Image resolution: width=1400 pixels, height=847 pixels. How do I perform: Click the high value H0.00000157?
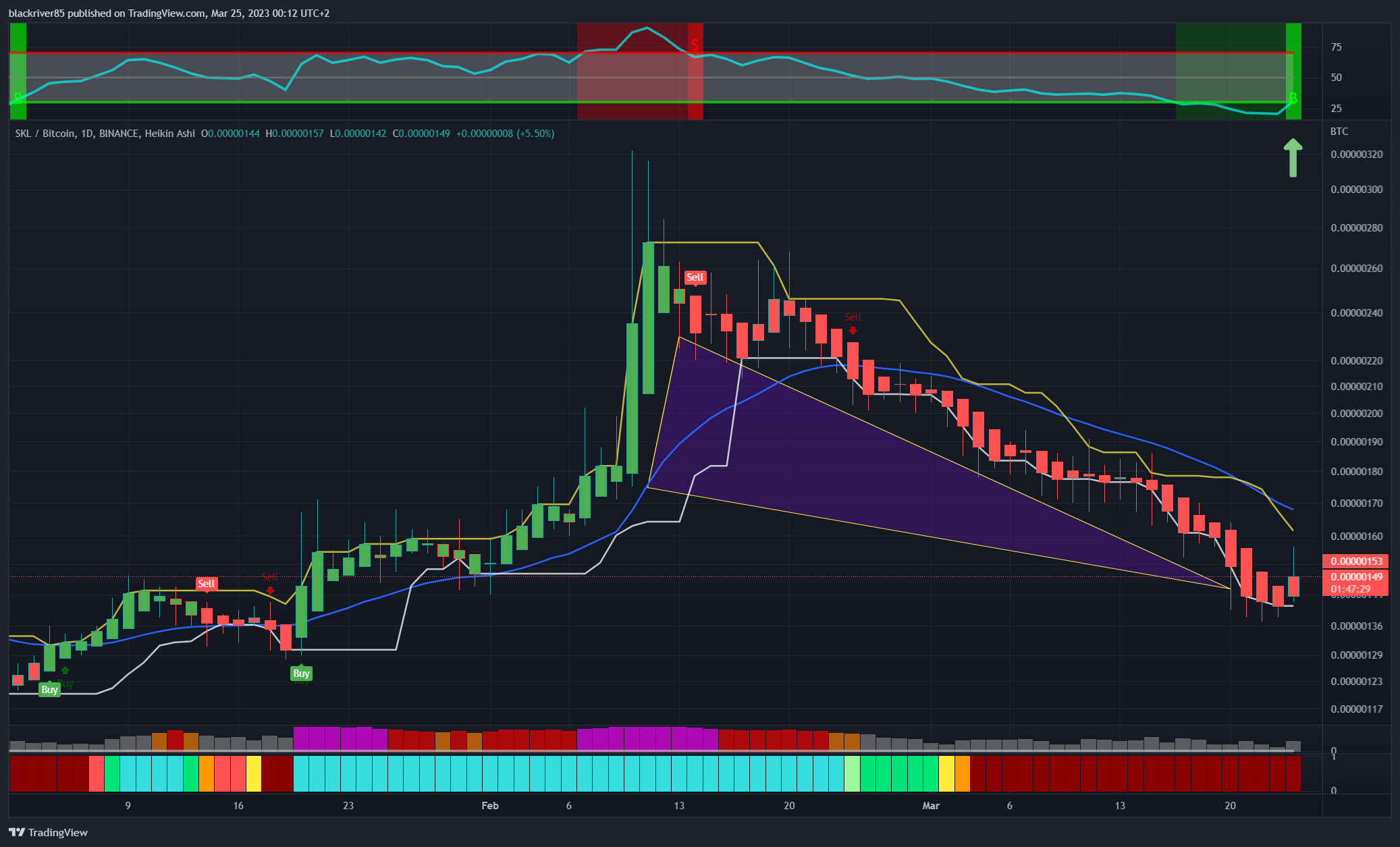pyautogui.click(x=295, y=134)
